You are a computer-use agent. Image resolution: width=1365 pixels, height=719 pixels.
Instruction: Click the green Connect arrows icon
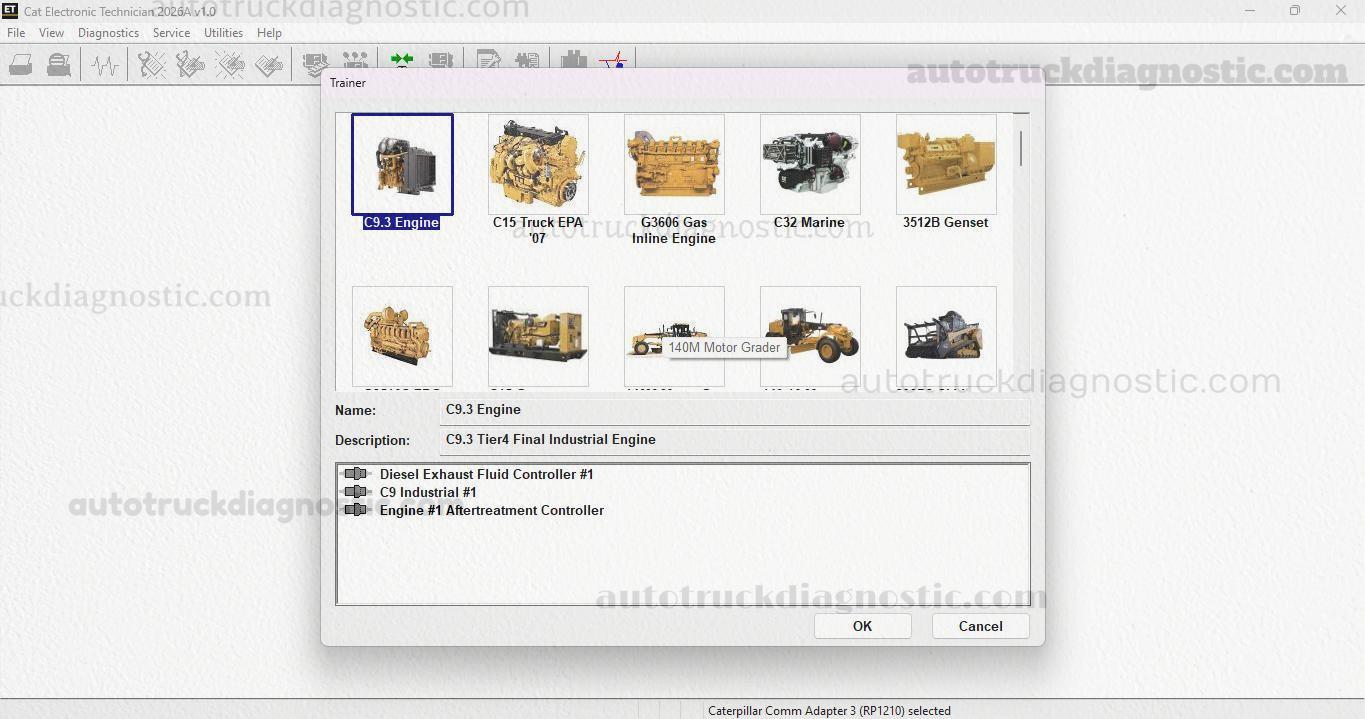(x=402, y=60)
